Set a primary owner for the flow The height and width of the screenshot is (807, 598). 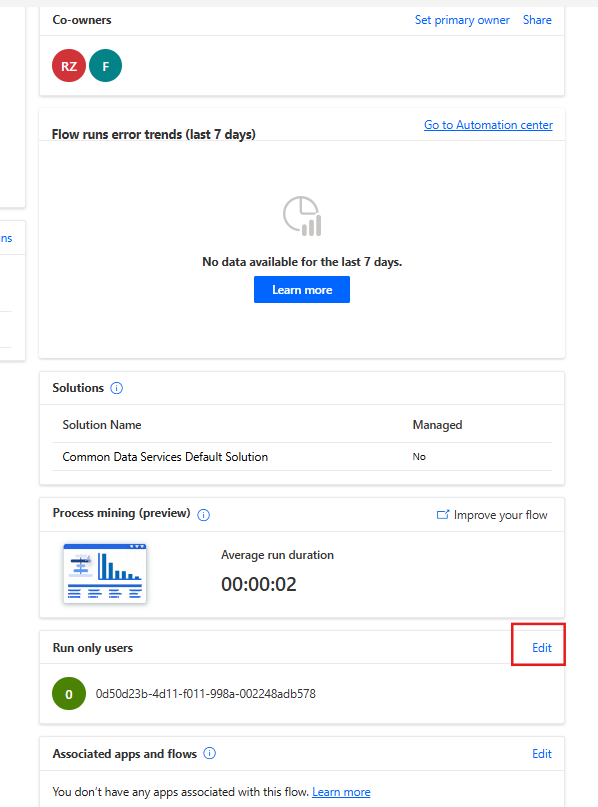[462, 19]
